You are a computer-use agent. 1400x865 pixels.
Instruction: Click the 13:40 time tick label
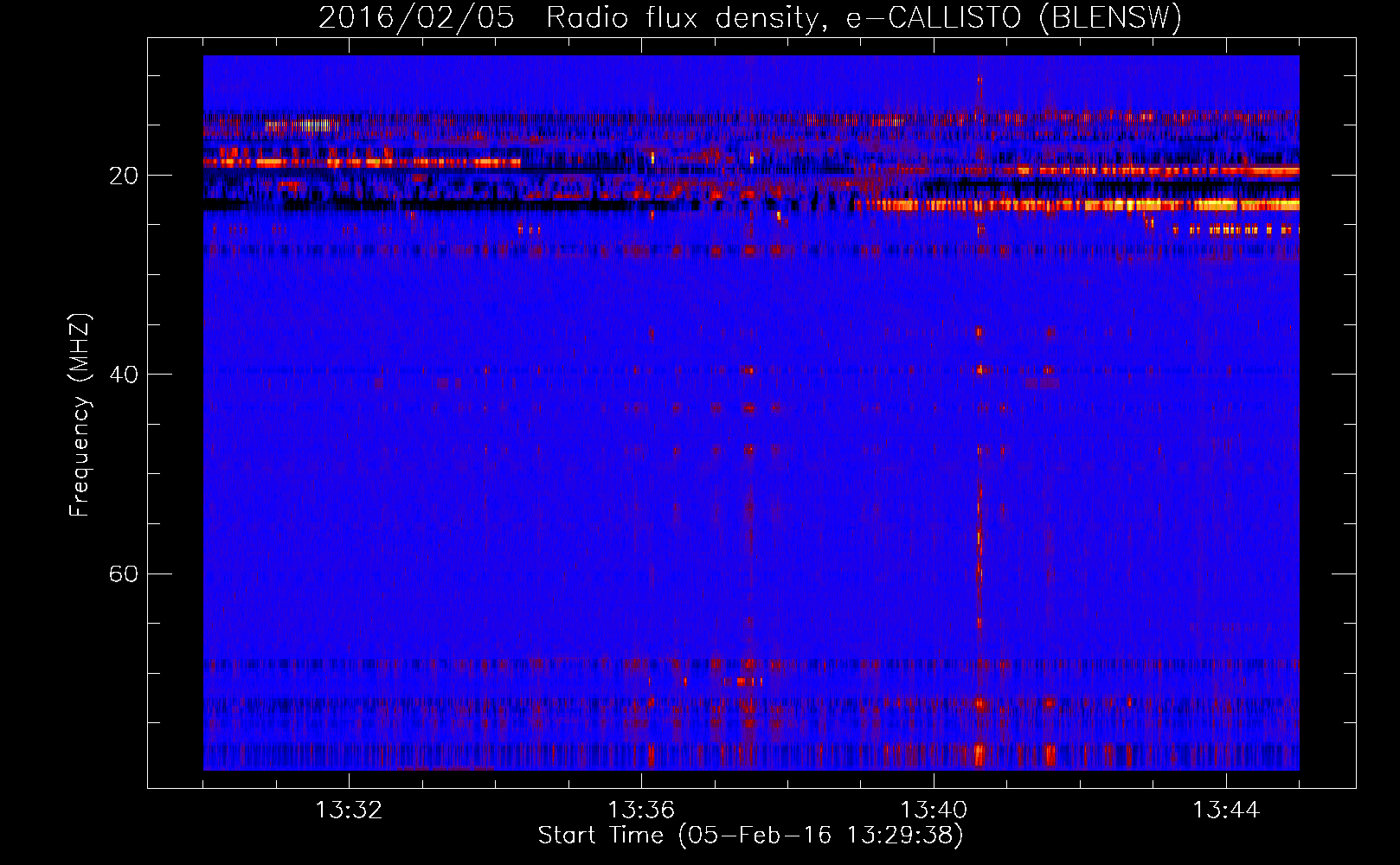pyautogui.click(x=934, y=811)
